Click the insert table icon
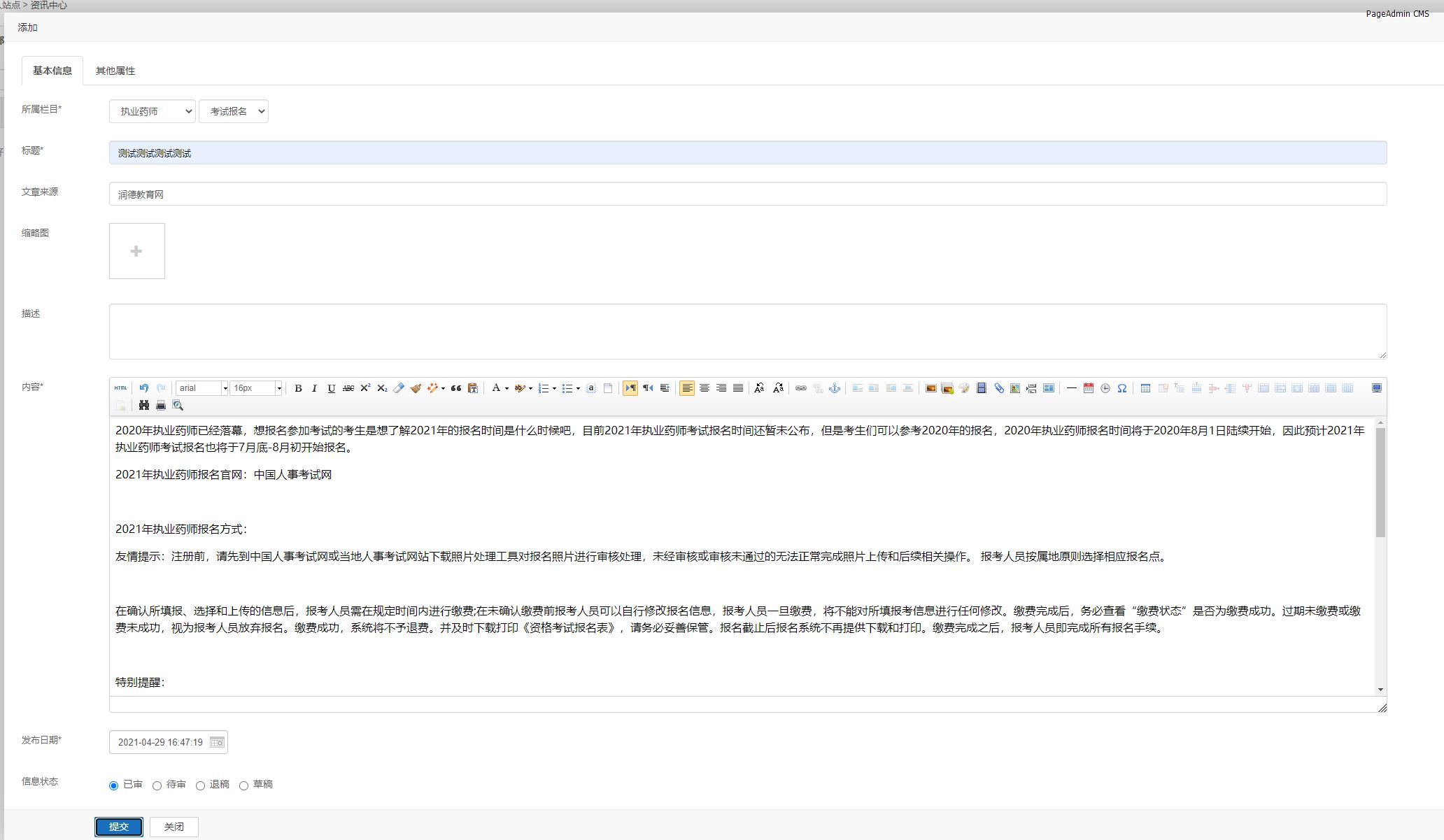 [1145, 388]
